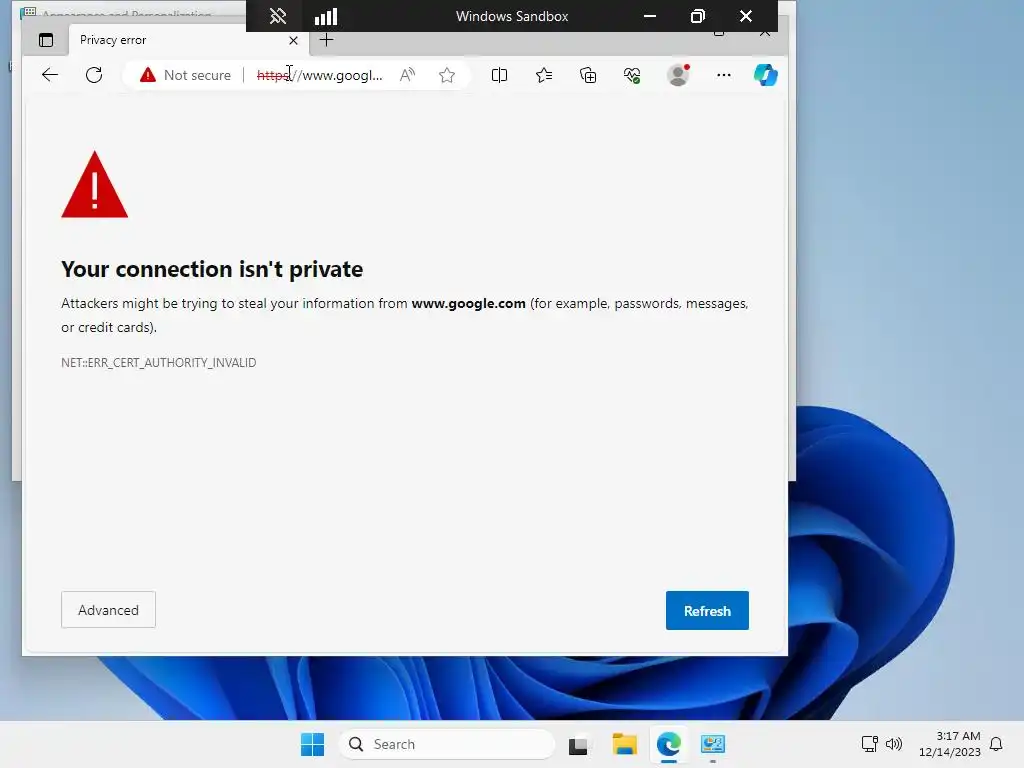
Task: Minimize the Windows Sandbox window
Action: pyautogui.click(x=650, y=16)
